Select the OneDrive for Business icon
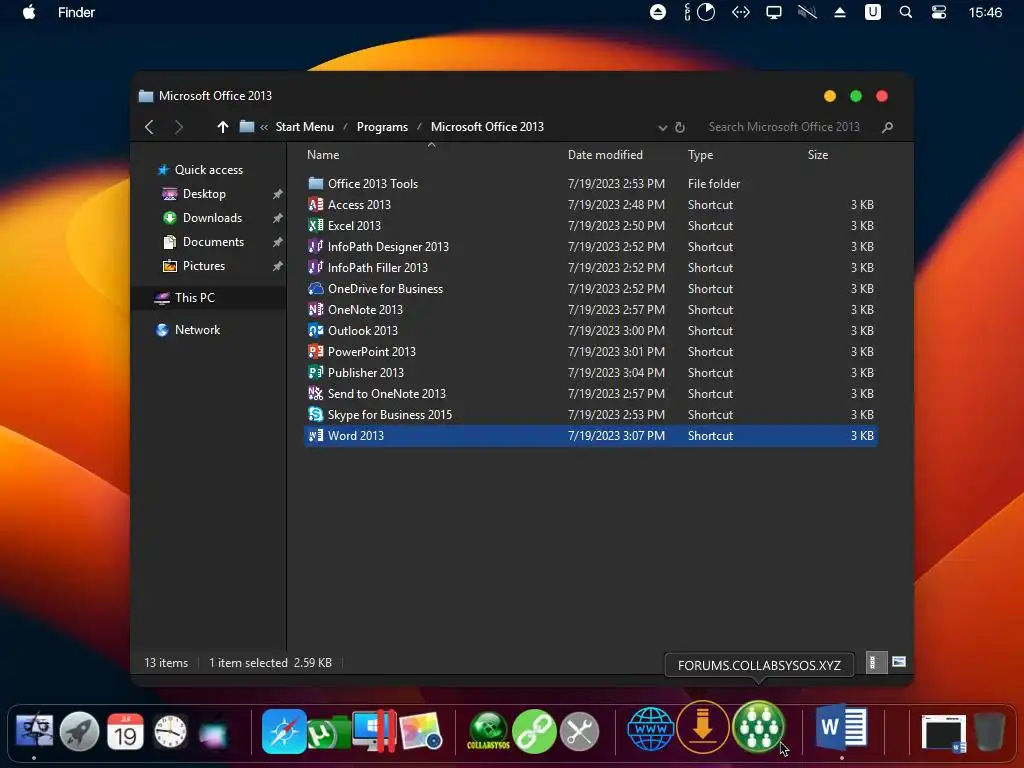The width and height of the screenshot is (1024, 768). click(x=315, y=288)
